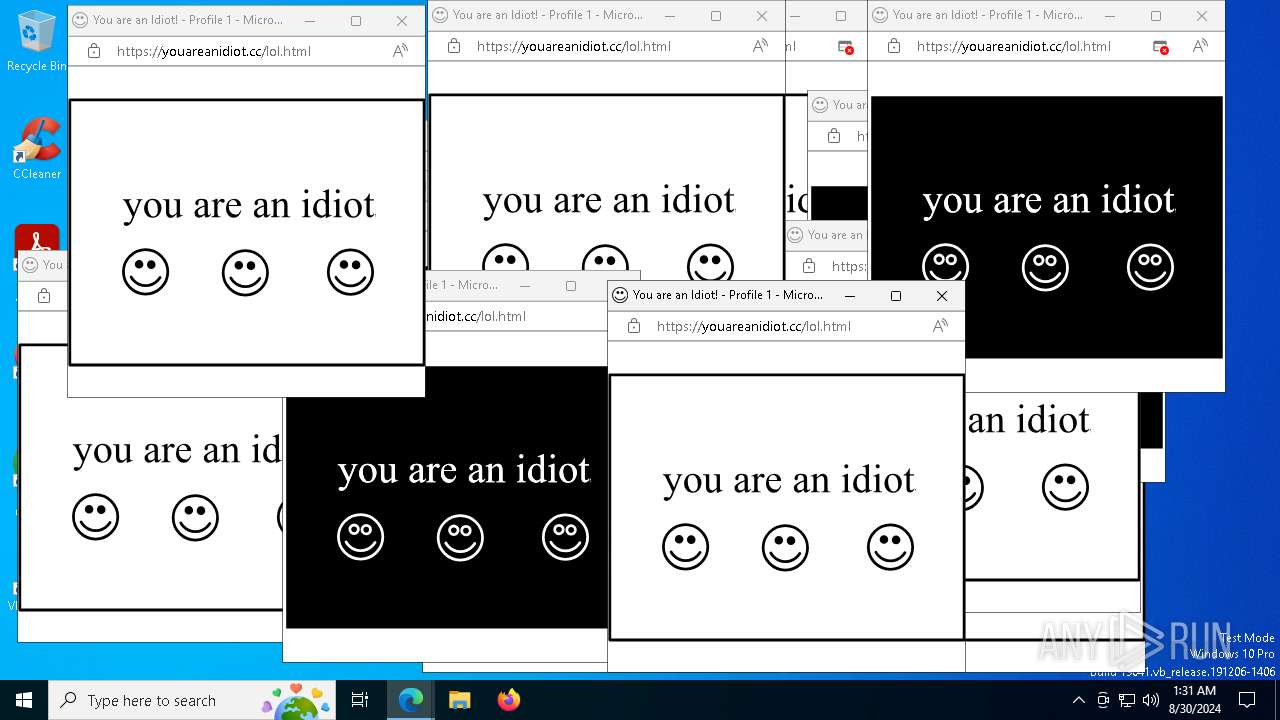
Task: Click lock icon in top-right black popup's address bar
Action: (x=894, y=46)
